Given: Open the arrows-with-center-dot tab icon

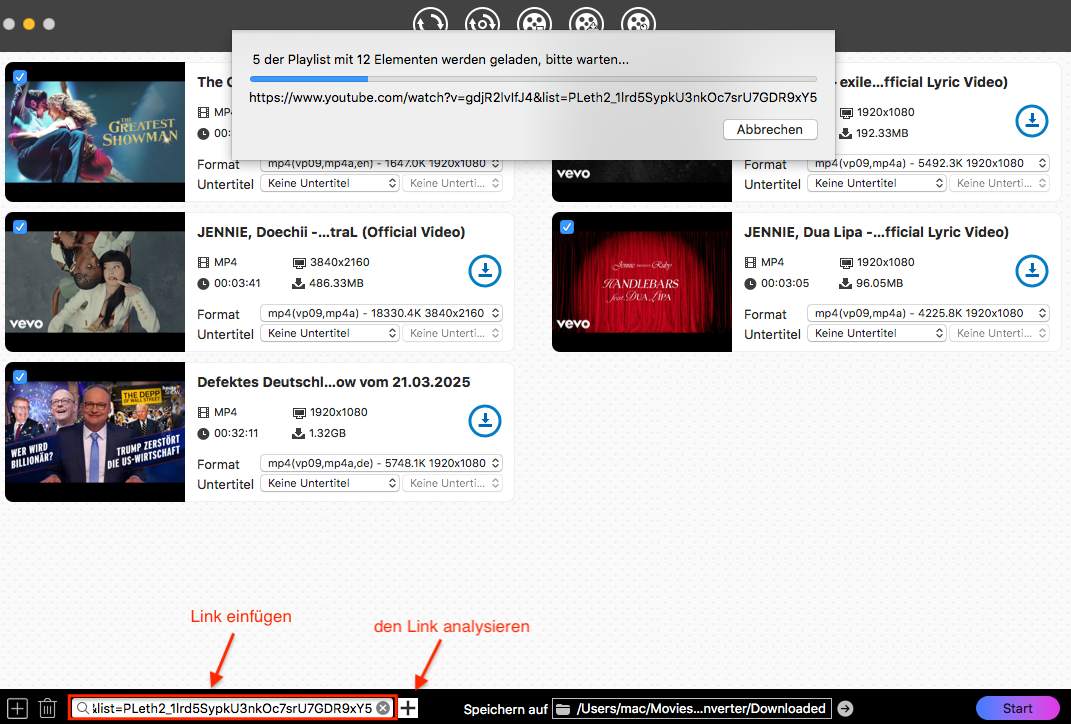Looking at the screenshot, I should pyautogui.click(x=482, y=22).
